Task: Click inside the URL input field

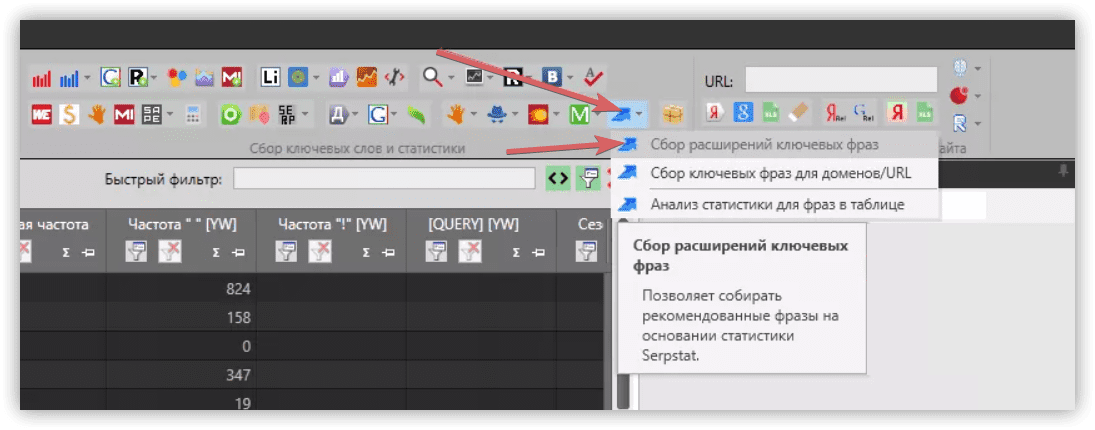Action: click(x=841, y=80)
